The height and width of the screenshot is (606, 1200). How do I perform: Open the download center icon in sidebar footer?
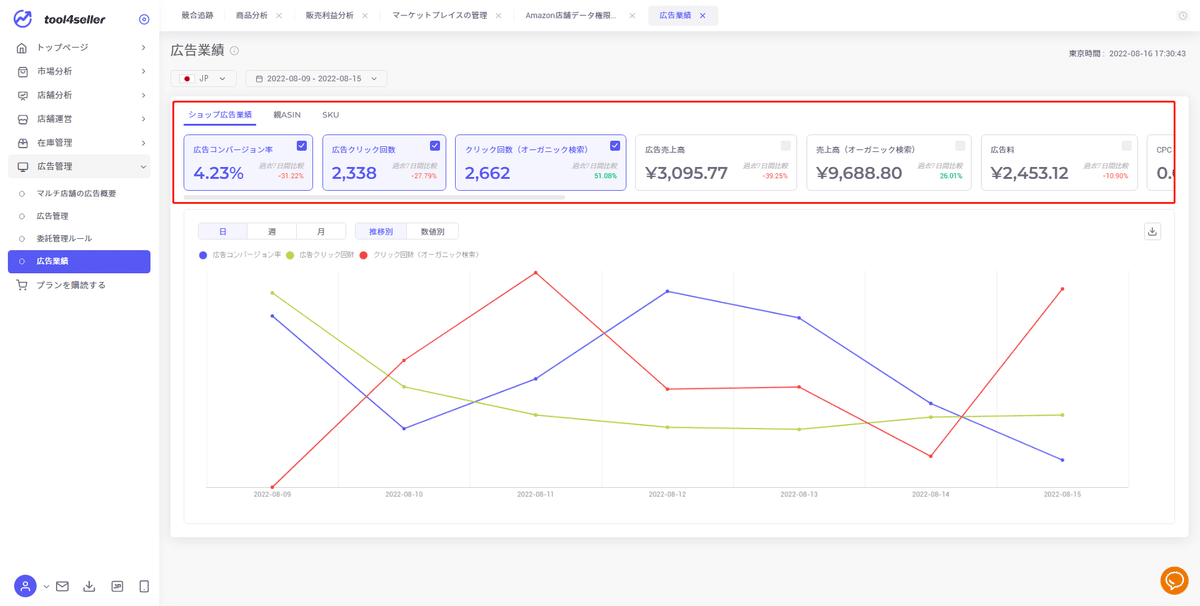point(89,586)
